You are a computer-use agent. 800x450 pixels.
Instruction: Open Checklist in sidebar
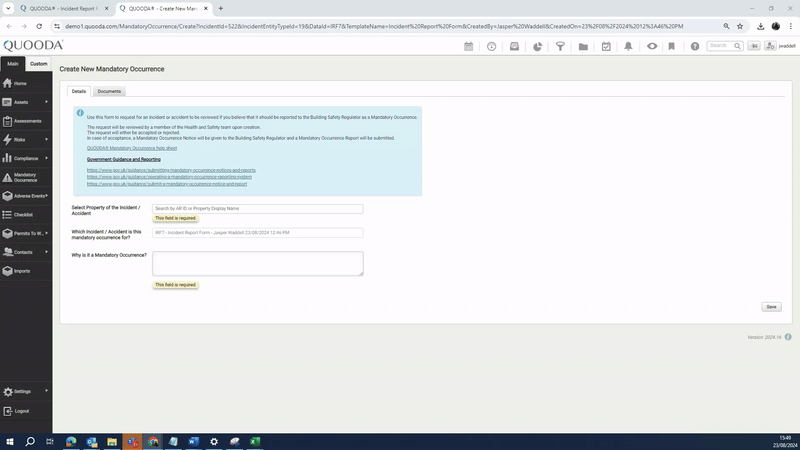26,215
